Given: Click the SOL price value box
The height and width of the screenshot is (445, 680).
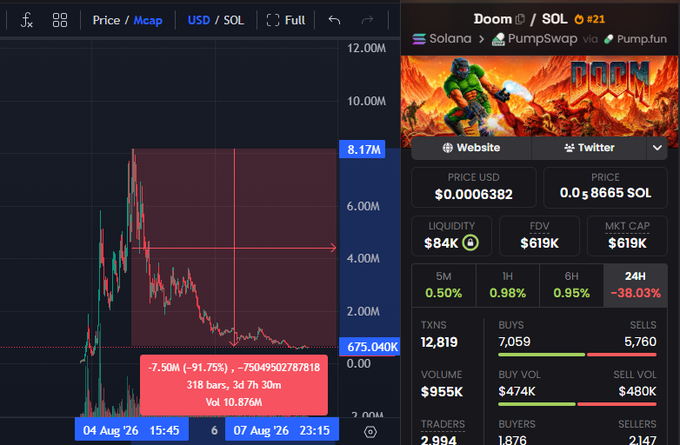Looking at the screenshot, I should (605, 187).
